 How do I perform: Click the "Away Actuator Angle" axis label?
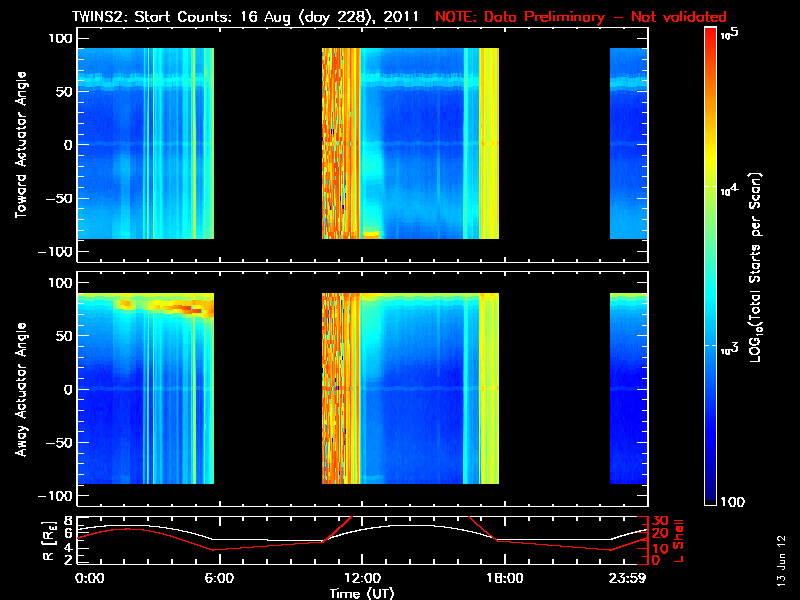click(x=21, y=389)
